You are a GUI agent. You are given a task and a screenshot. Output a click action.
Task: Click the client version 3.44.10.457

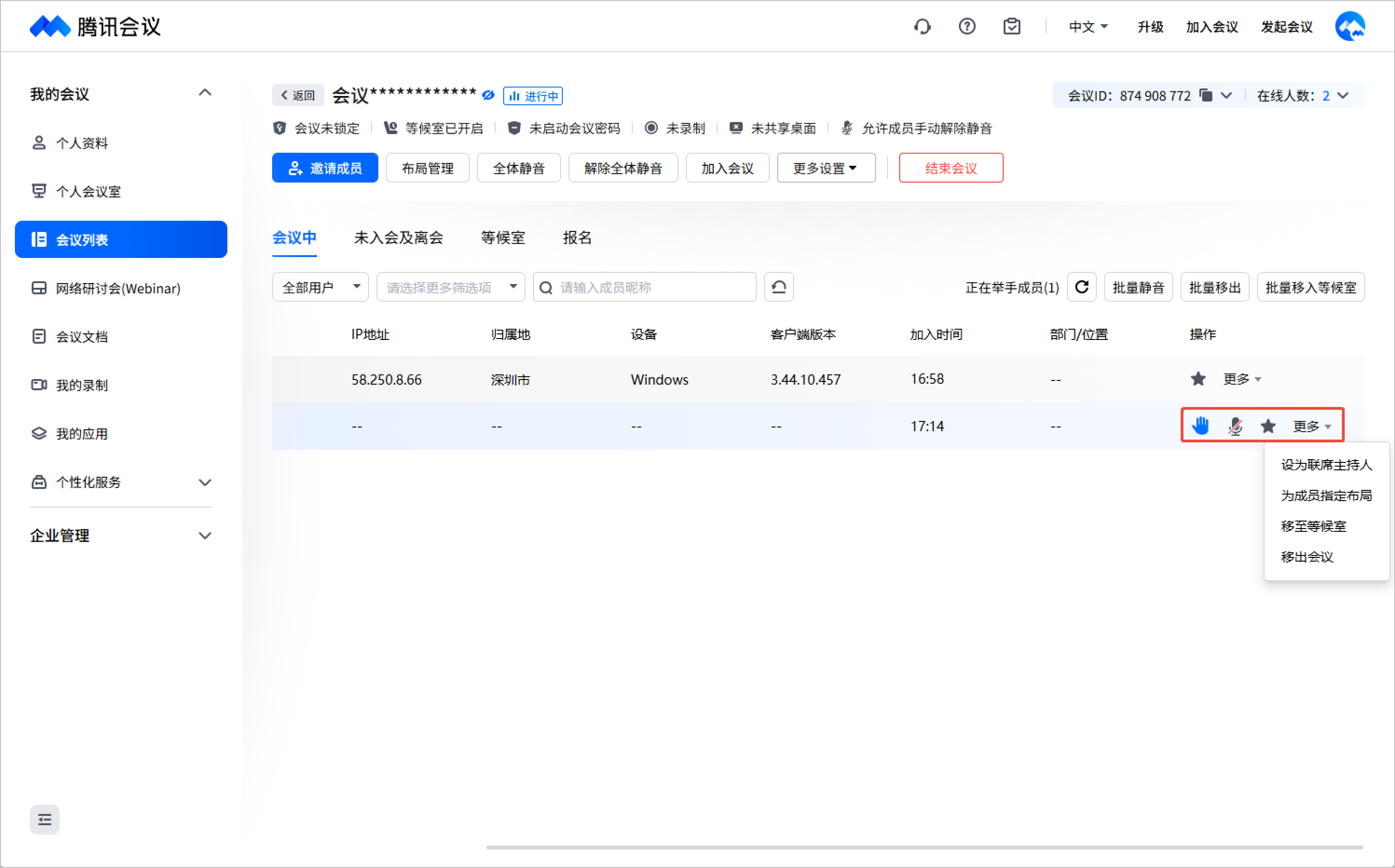[805, 380]
